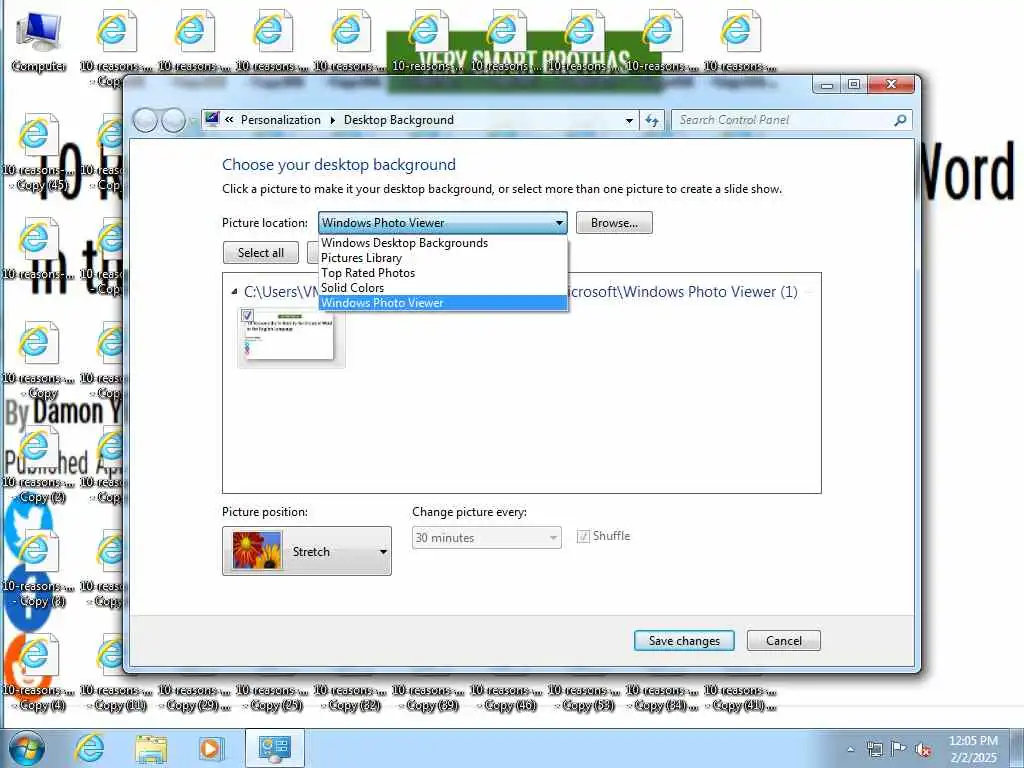Launch Internet Explorer from the taskbar
The width and height of the screenshot is (1024, 768).
coord(89,748)
